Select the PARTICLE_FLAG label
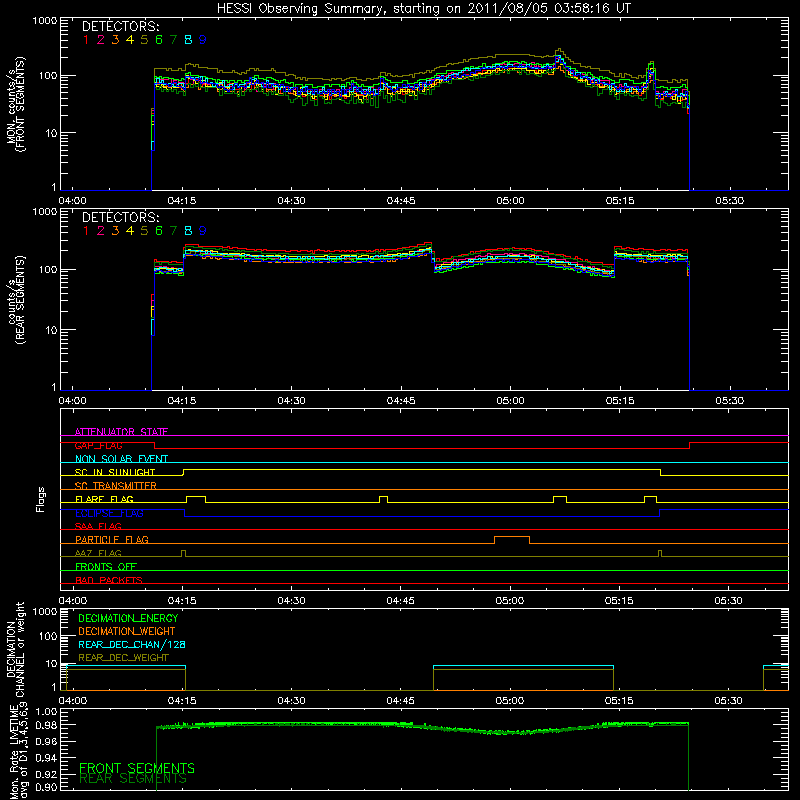800x800 pixels. click(112, 539)
